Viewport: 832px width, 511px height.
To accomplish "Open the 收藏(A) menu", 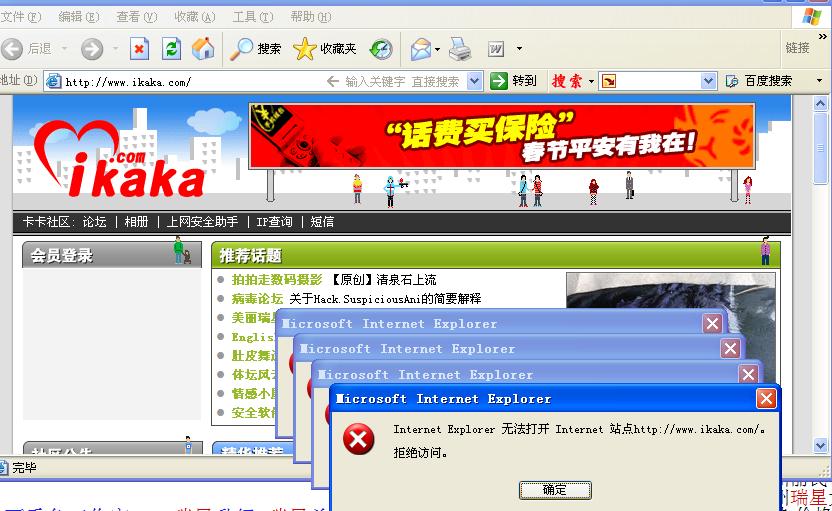I will 195,17.
